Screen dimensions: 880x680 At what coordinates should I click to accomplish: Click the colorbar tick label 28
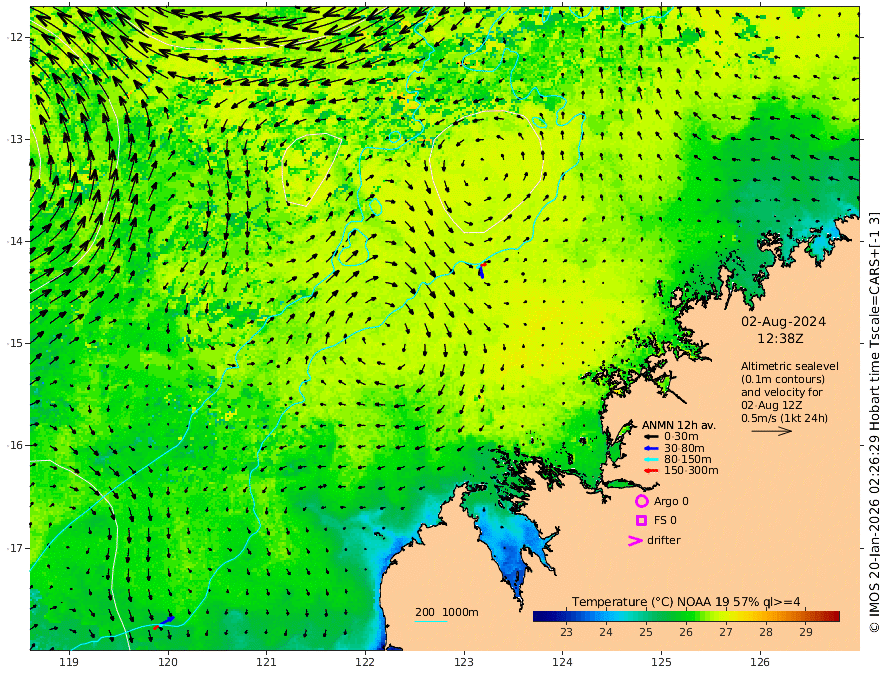pyautogui.click(x=766, y=632)
